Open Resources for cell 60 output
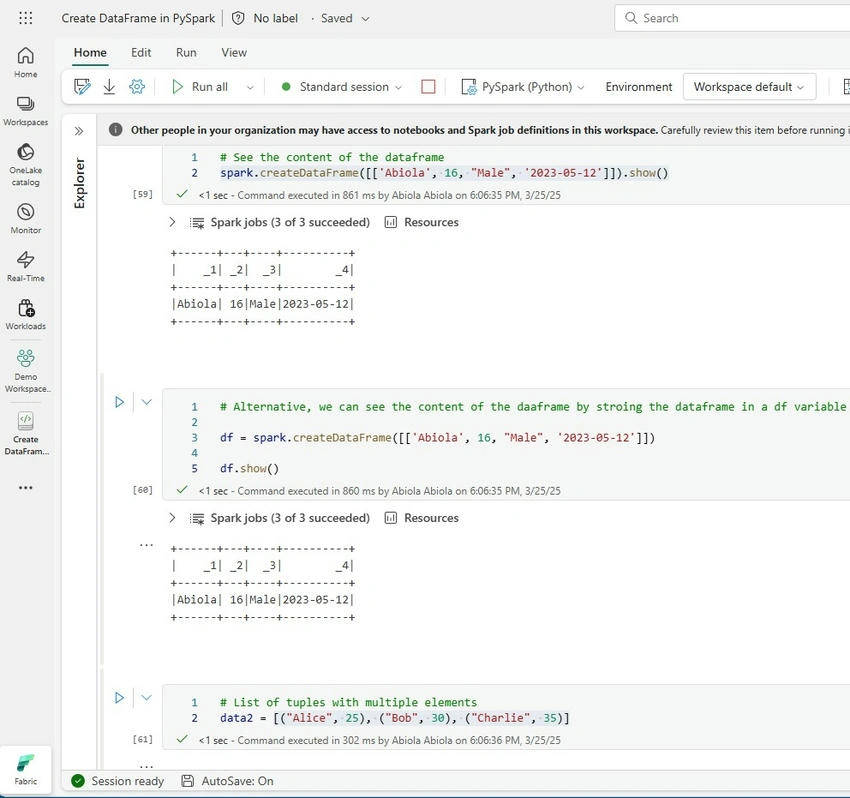The image size is (850, 798). point(421,518)
